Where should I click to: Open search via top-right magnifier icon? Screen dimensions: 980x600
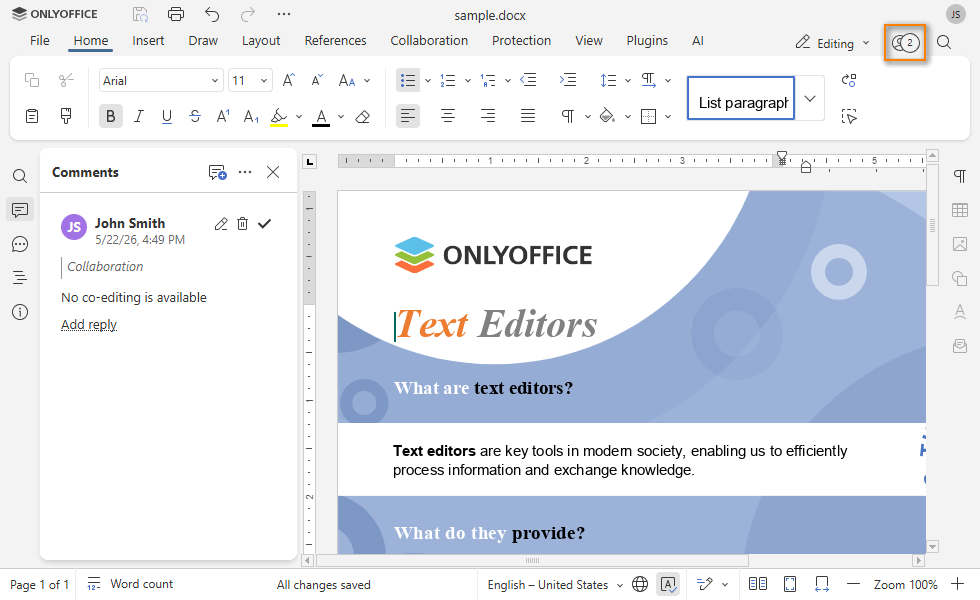(x=944, y=42)
